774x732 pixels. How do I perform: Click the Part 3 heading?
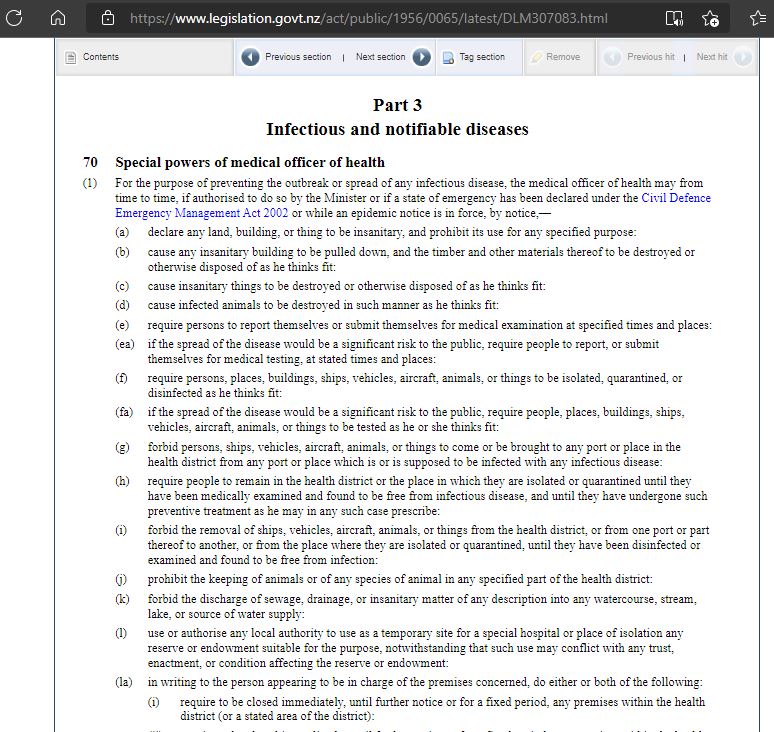[x=397, y=105]
